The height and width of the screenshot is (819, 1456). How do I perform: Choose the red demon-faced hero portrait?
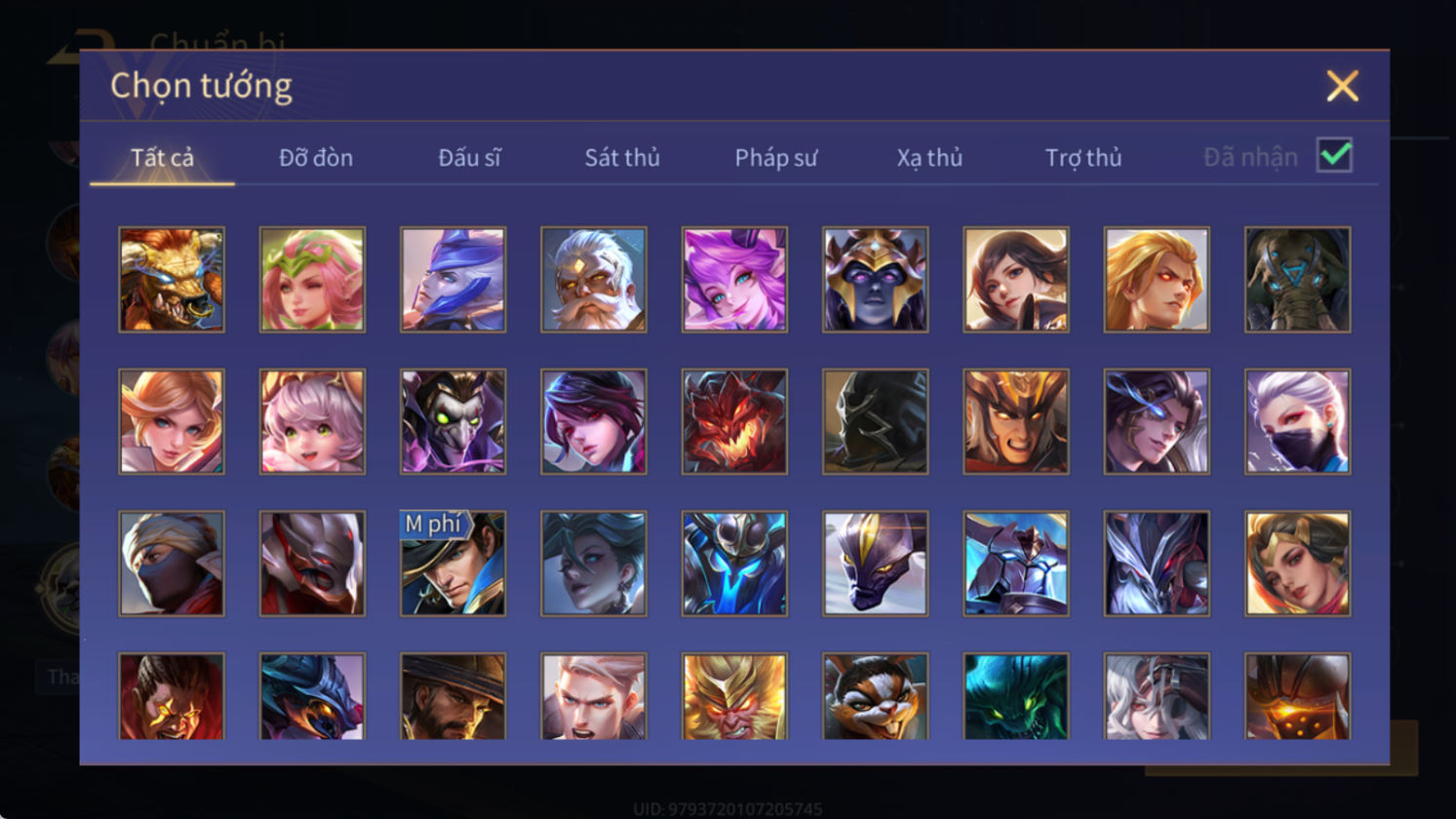click(x=734, y=421)
